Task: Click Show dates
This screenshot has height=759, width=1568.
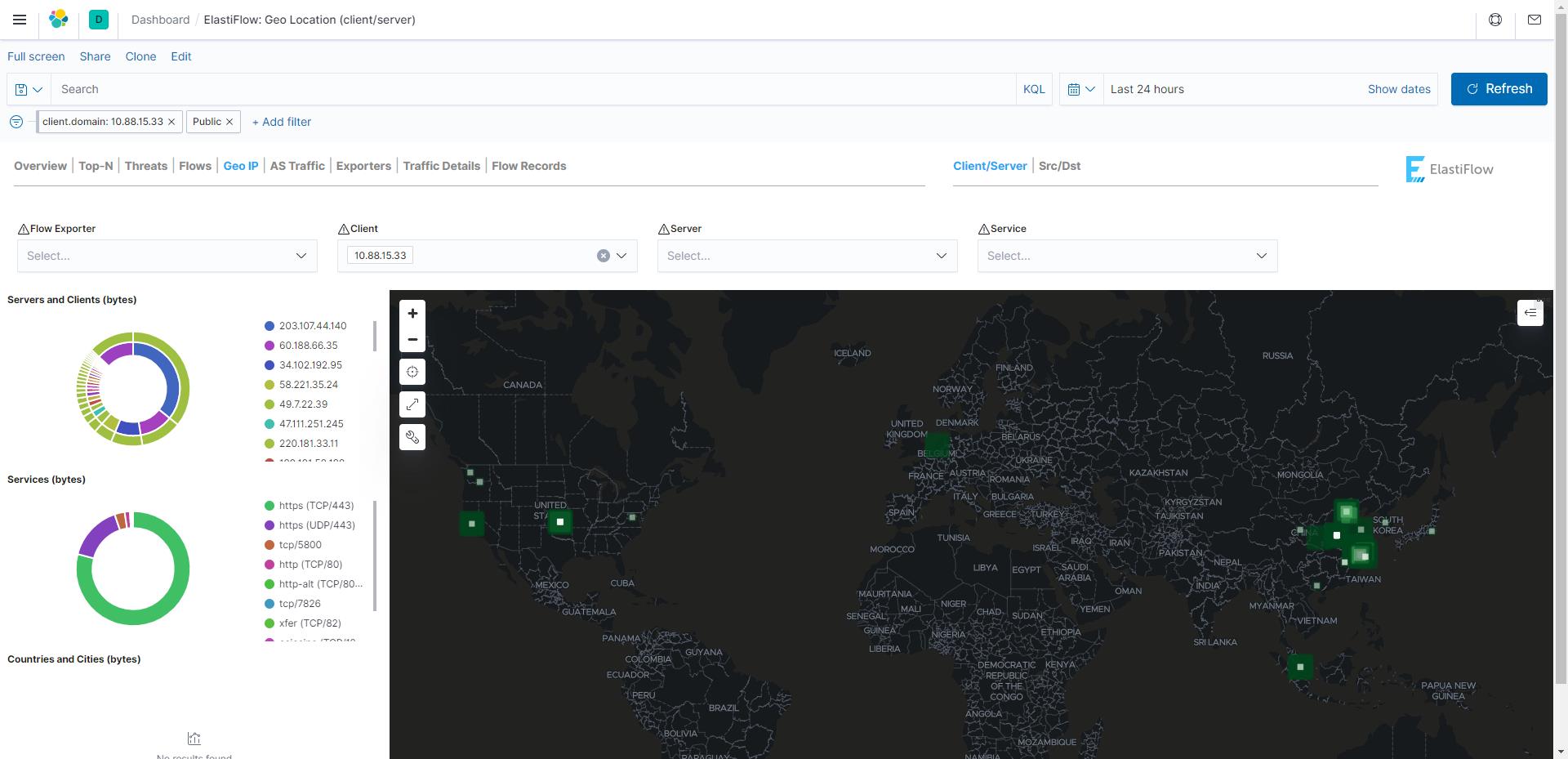Action: tap(1399, 89)
